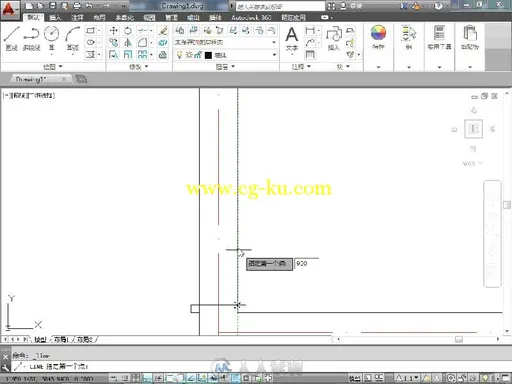Select the Mirror tool

pos(128,43)
